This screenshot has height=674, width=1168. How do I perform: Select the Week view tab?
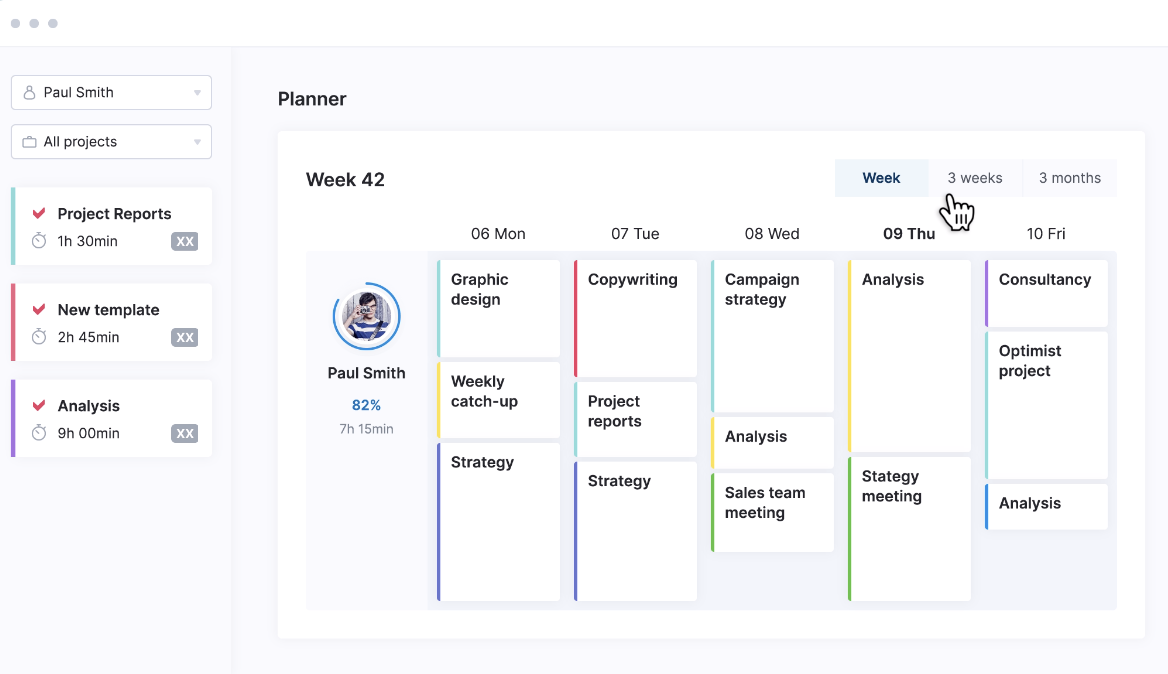(x=881, y=178)
